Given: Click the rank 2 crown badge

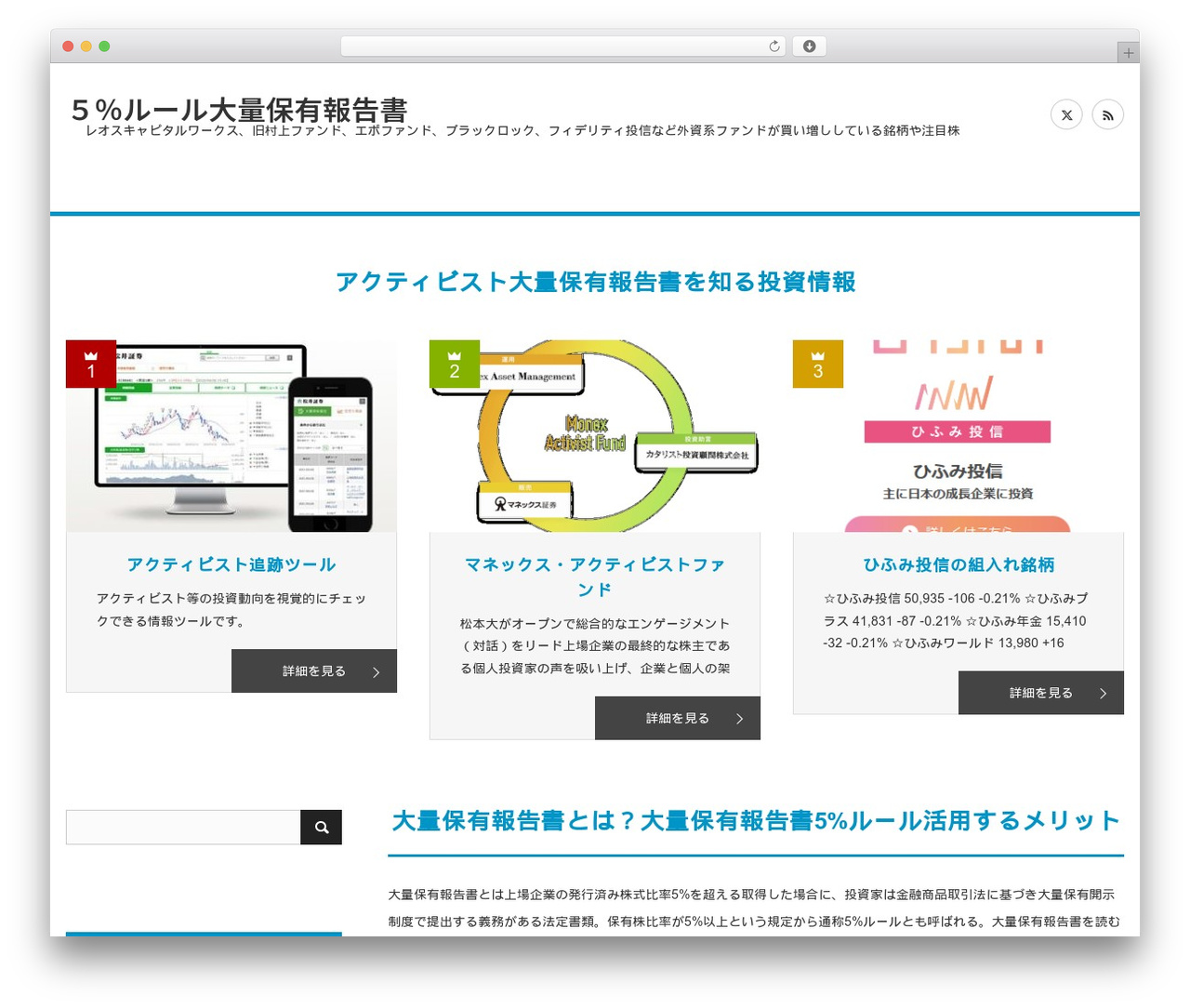Looking at the screenshot, I should (x=455, y=364).
